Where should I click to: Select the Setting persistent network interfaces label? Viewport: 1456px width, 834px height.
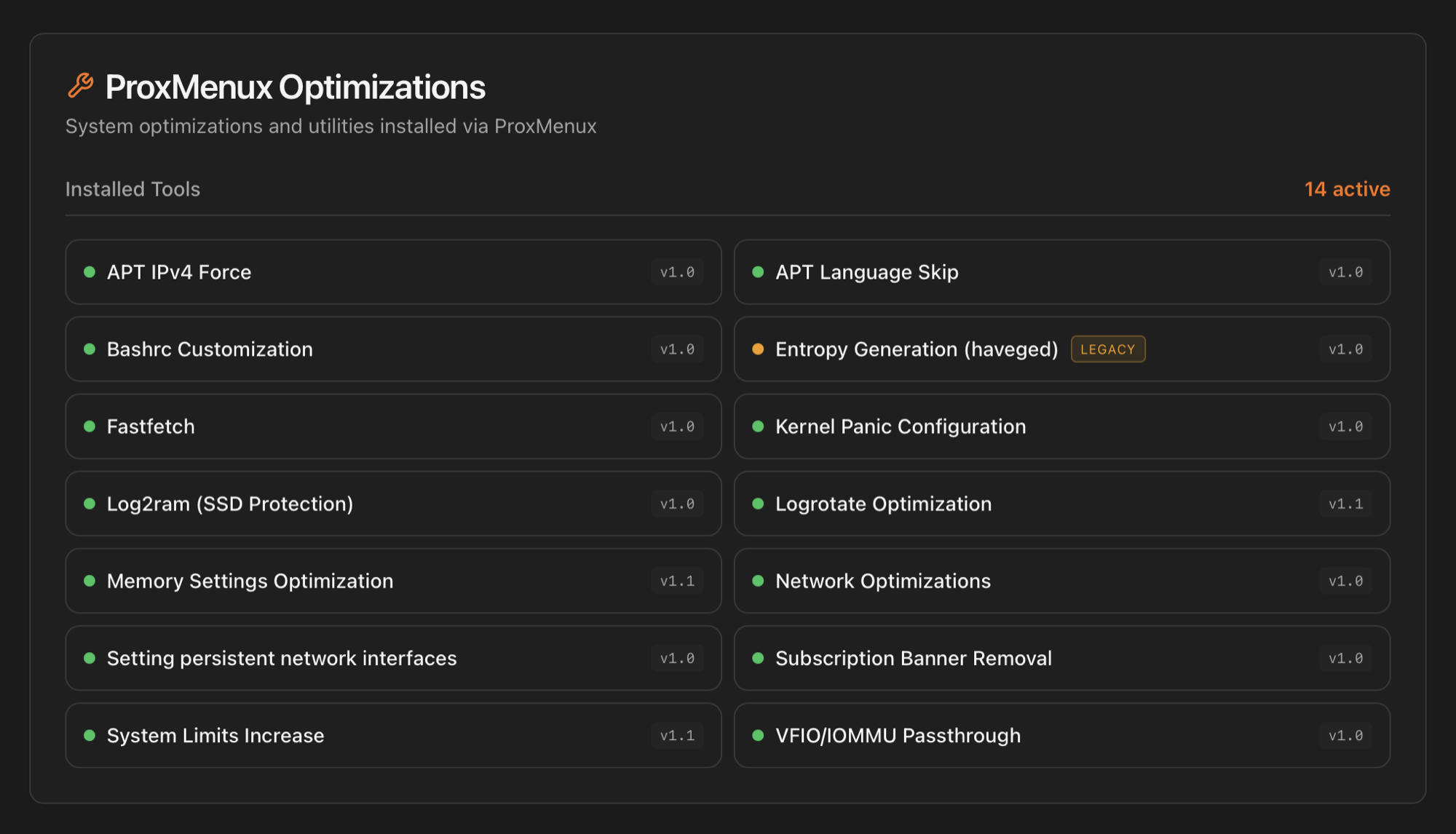point(282,658)
